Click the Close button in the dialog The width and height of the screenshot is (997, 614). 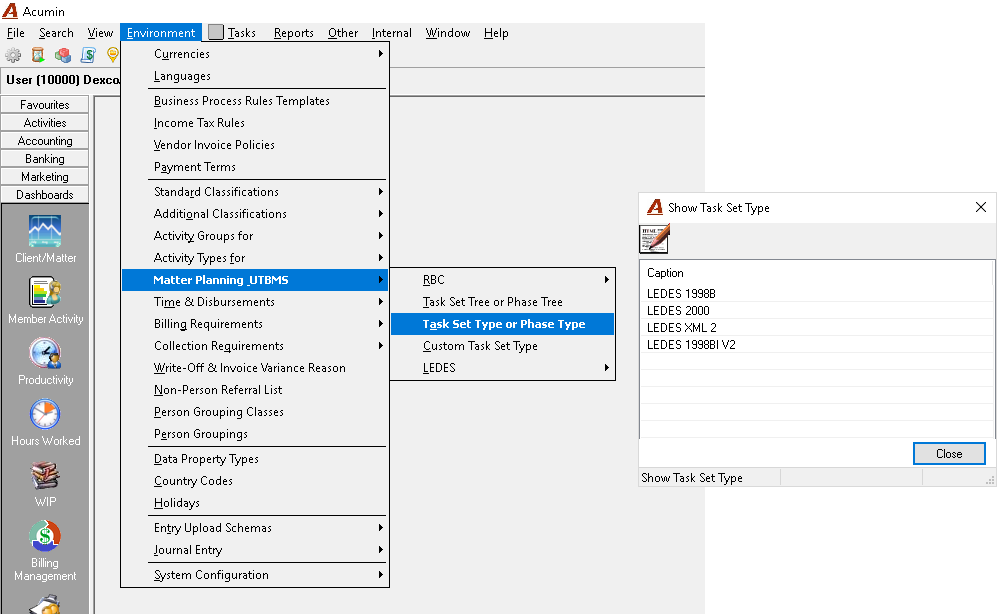pos(949,454)
